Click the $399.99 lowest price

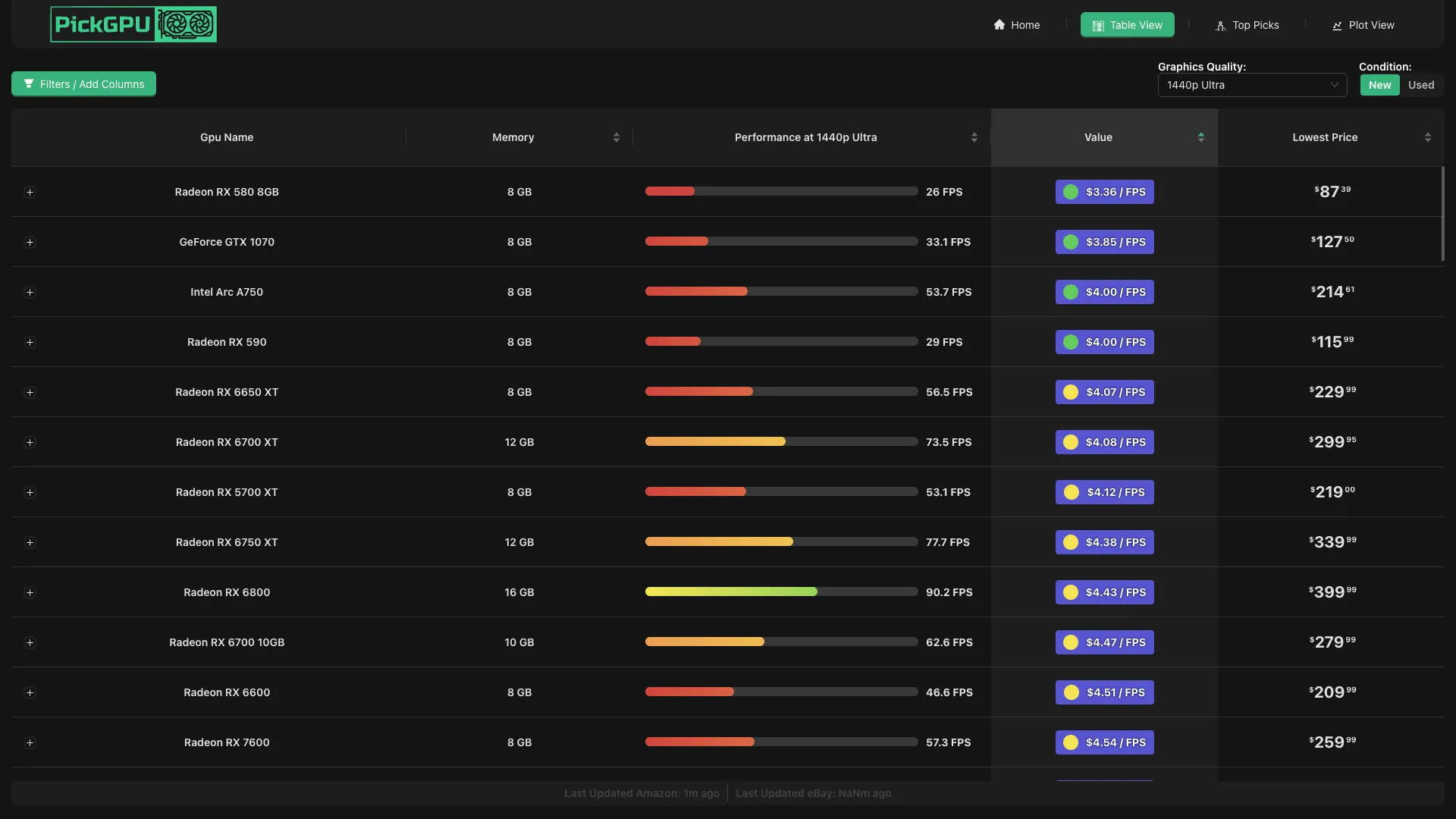pyautogui.click(x=1332, y=592)
